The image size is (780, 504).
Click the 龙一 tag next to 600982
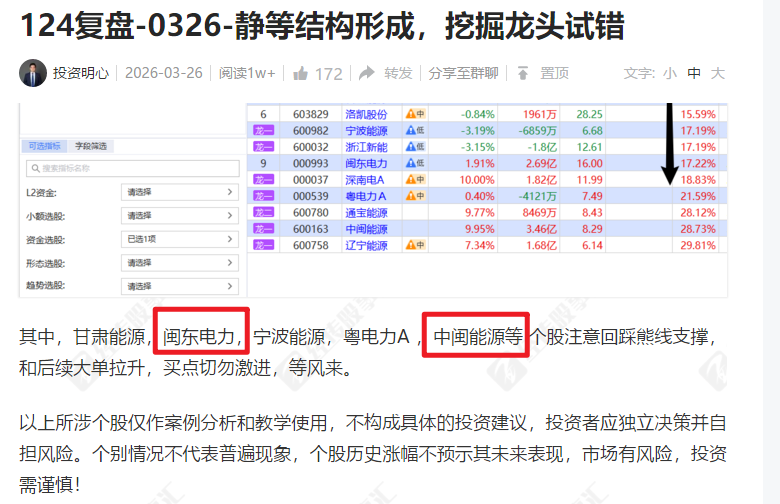click(x=264, y=130)
